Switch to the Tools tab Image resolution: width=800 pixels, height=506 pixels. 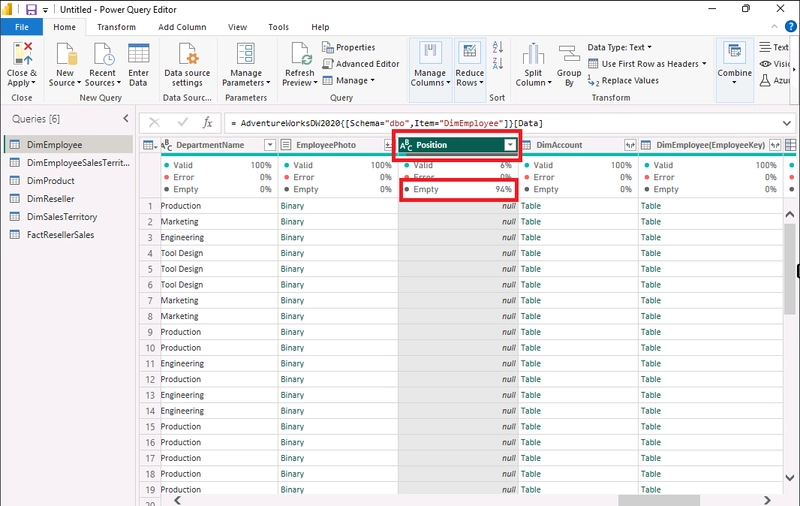(x=279, y=27)
